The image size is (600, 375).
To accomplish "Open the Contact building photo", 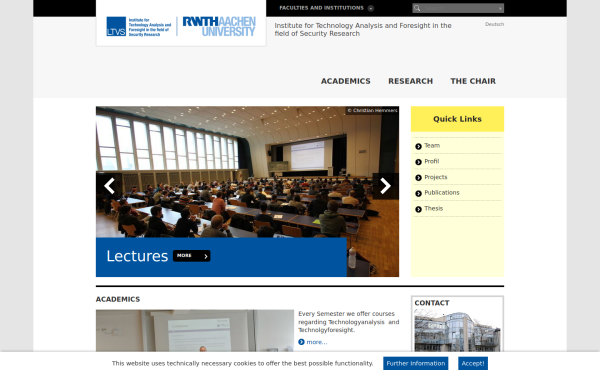I will pyautogui.click(x=457, y=331).
